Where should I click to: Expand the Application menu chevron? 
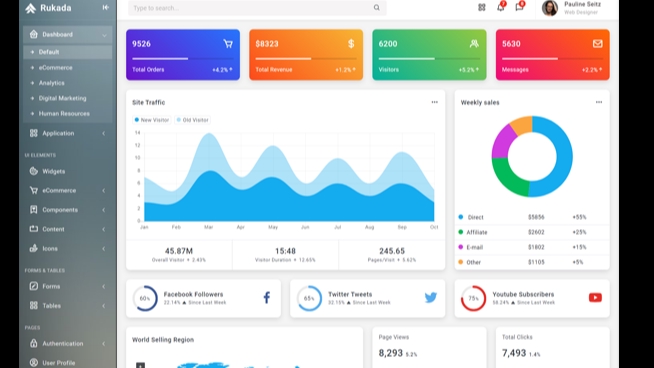coord(103,133)
